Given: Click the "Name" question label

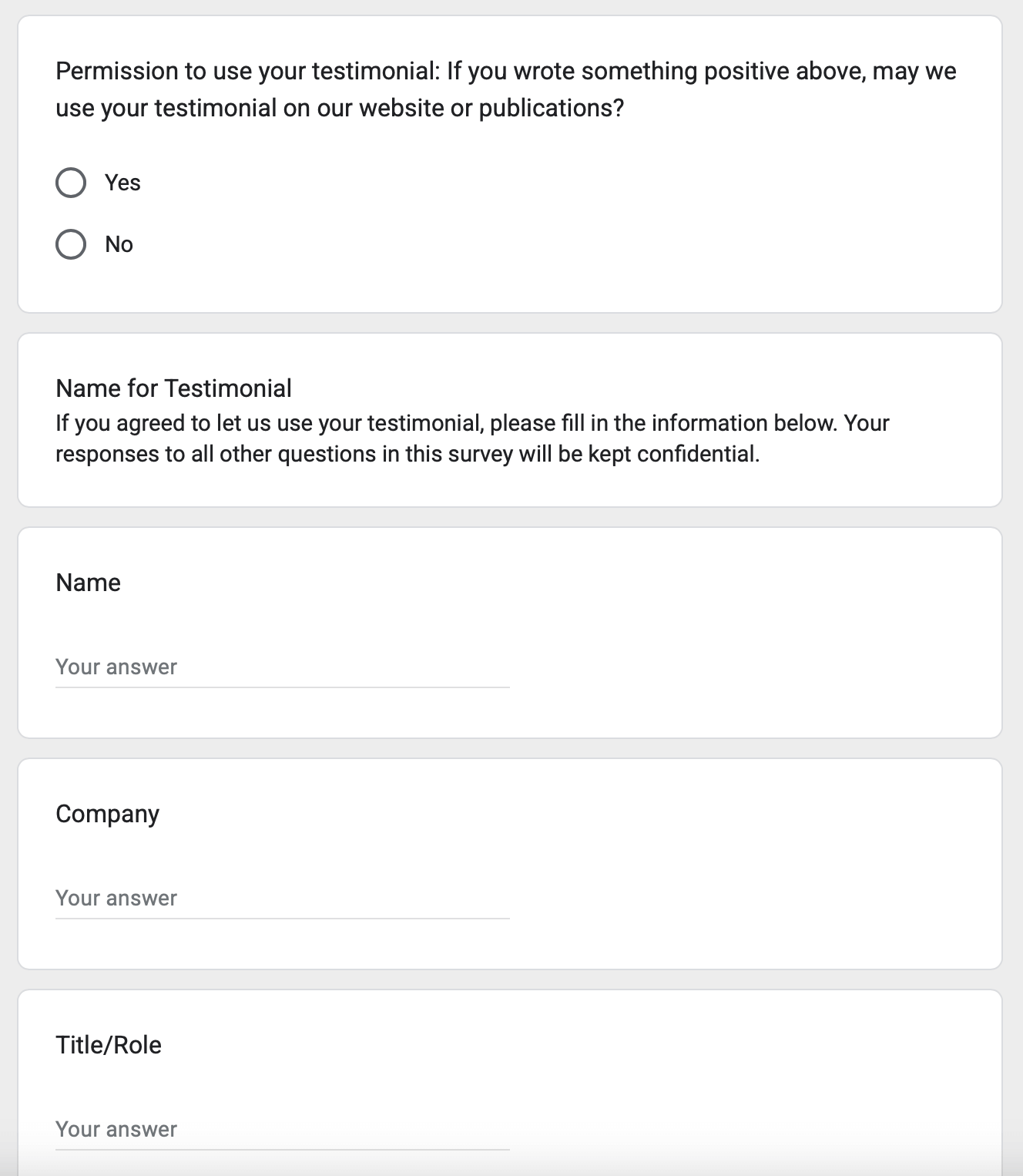Looking at the screenshot, I should click(88, 583).
